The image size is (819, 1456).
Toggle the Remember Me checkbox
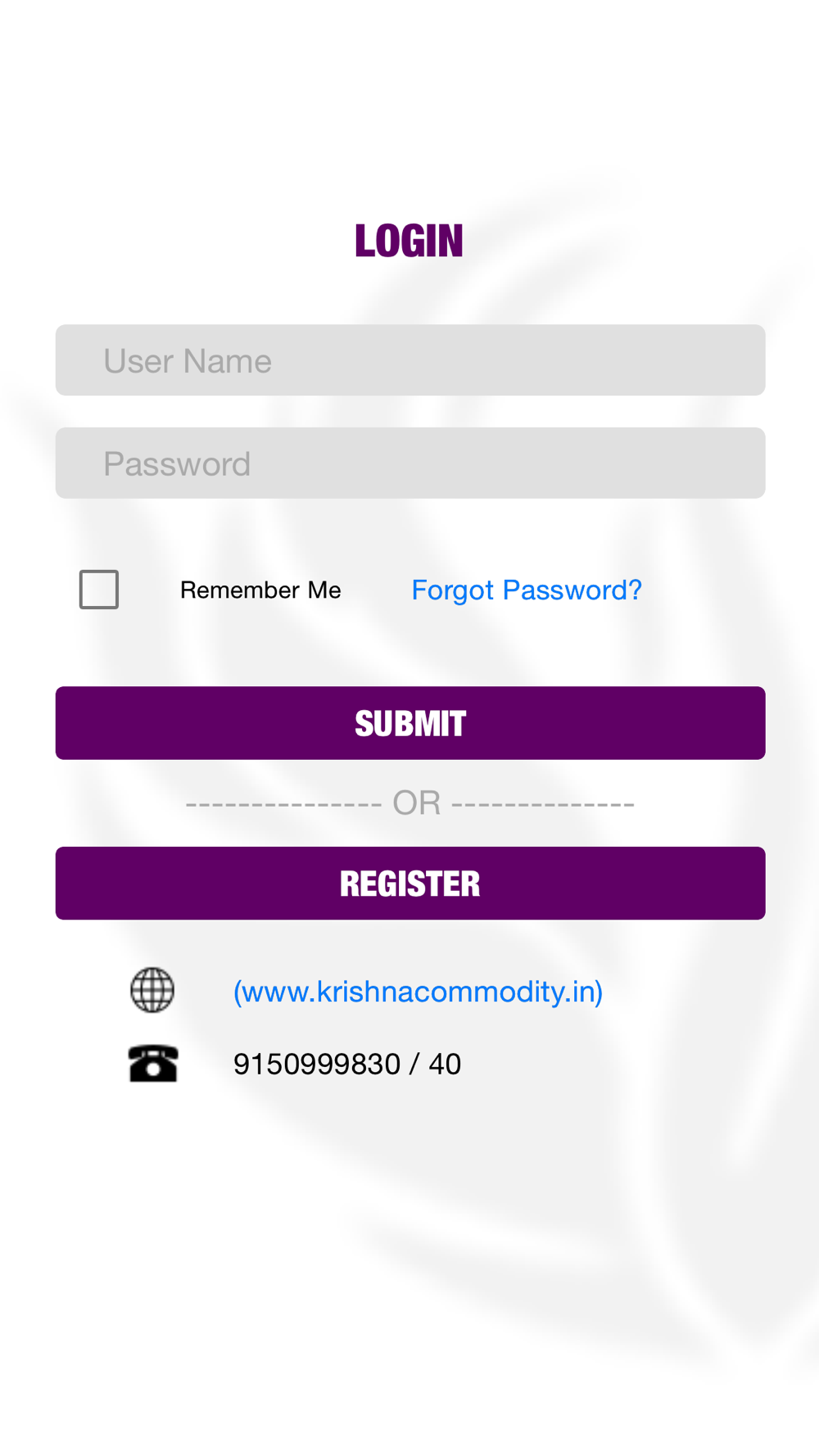point(99,590)
